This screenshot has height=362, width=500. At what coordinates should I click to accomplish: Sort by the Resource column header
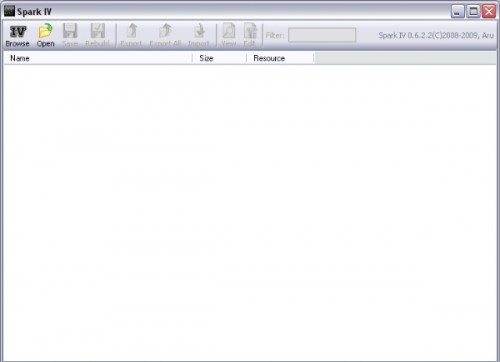[x=280, y=58]
